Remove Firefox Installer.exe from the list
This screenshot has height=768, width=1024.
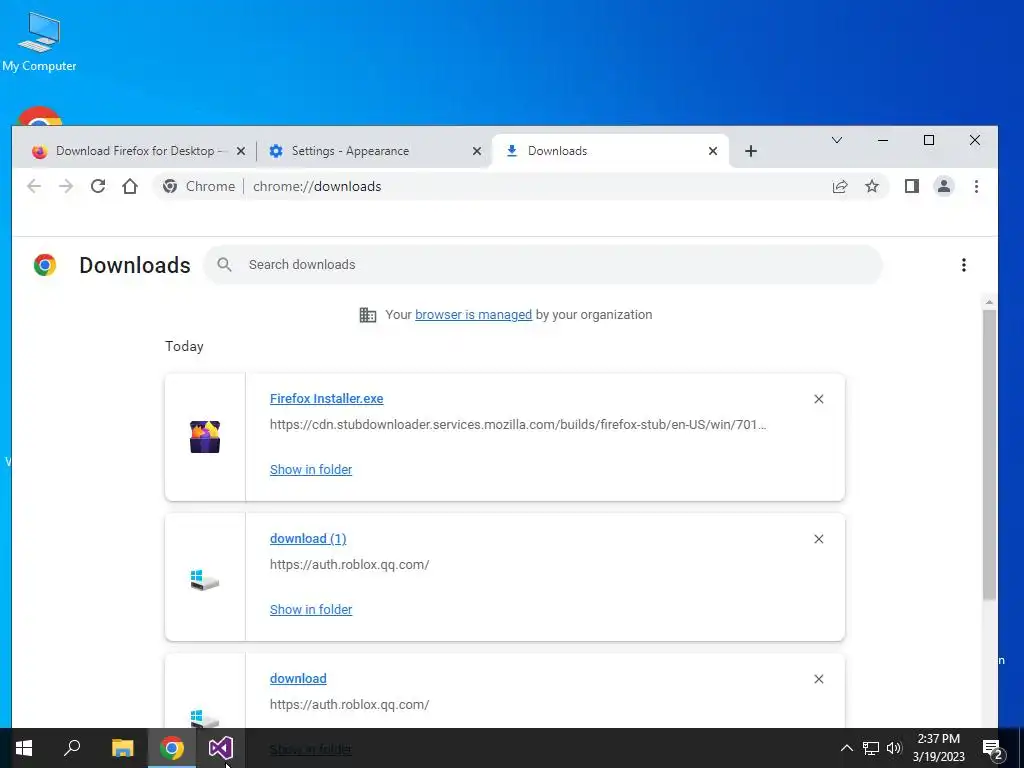[x=819, y=399]
